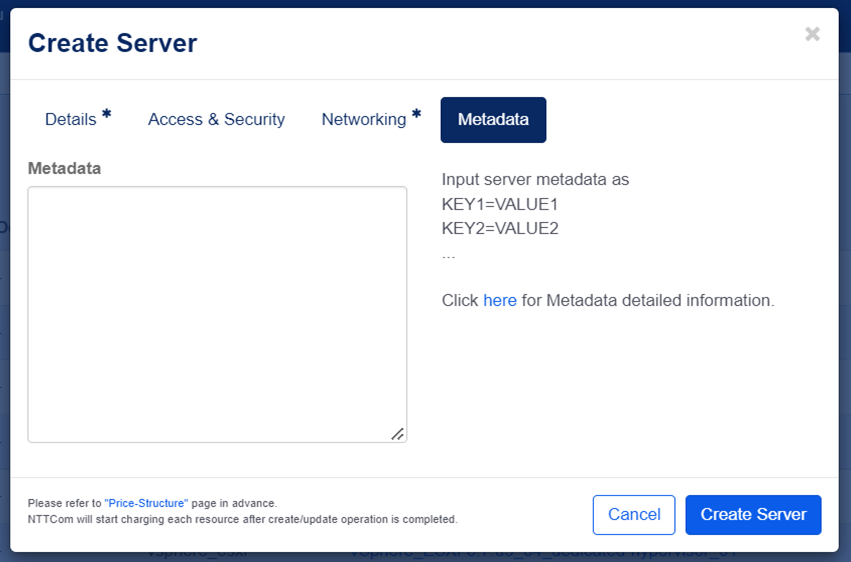This screenshot has width=851, height=562.
Task: Click the NTTCom charging notice text
Action: coord(242,519)
